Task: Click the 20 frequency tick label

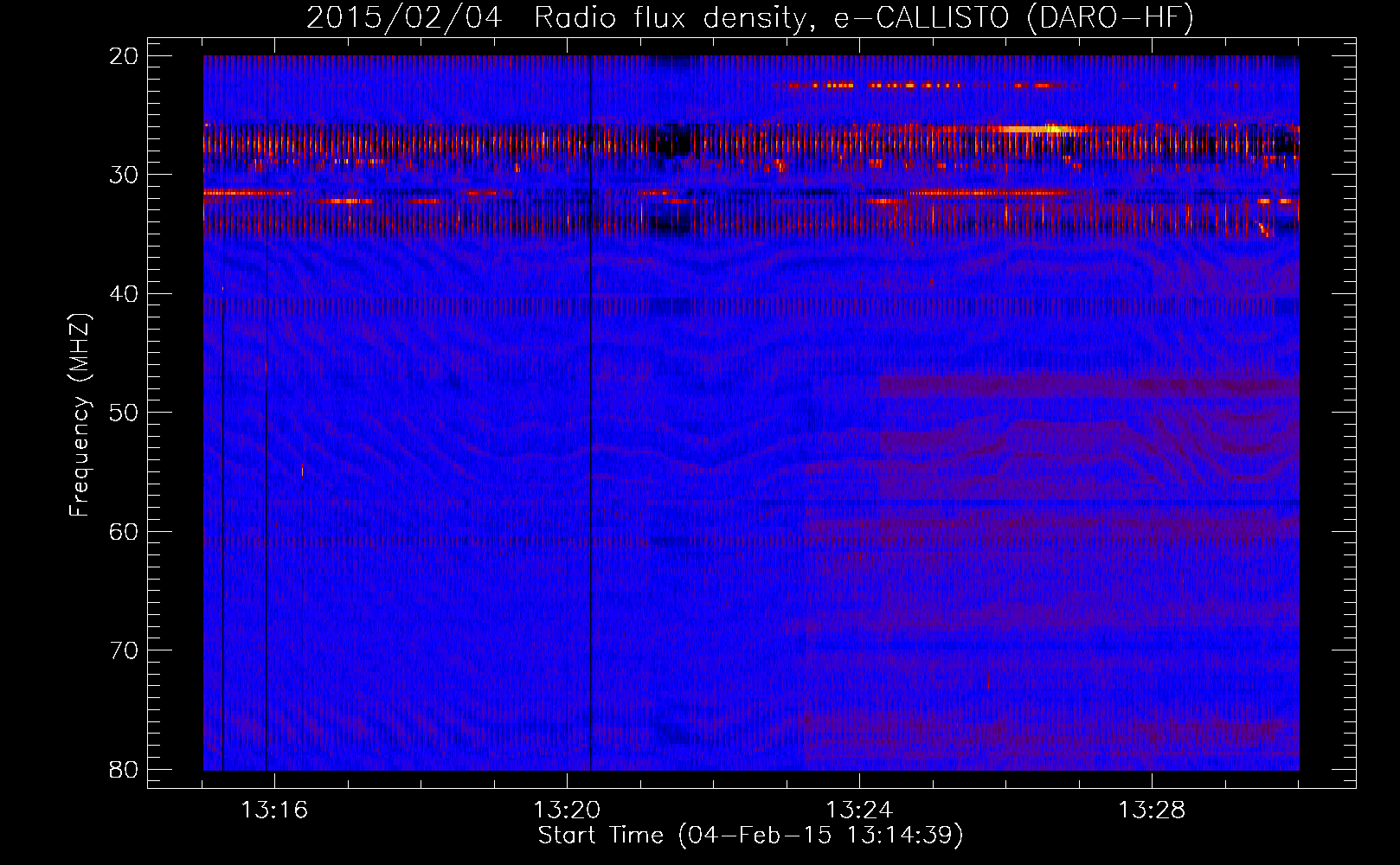Action: point(125,56)
